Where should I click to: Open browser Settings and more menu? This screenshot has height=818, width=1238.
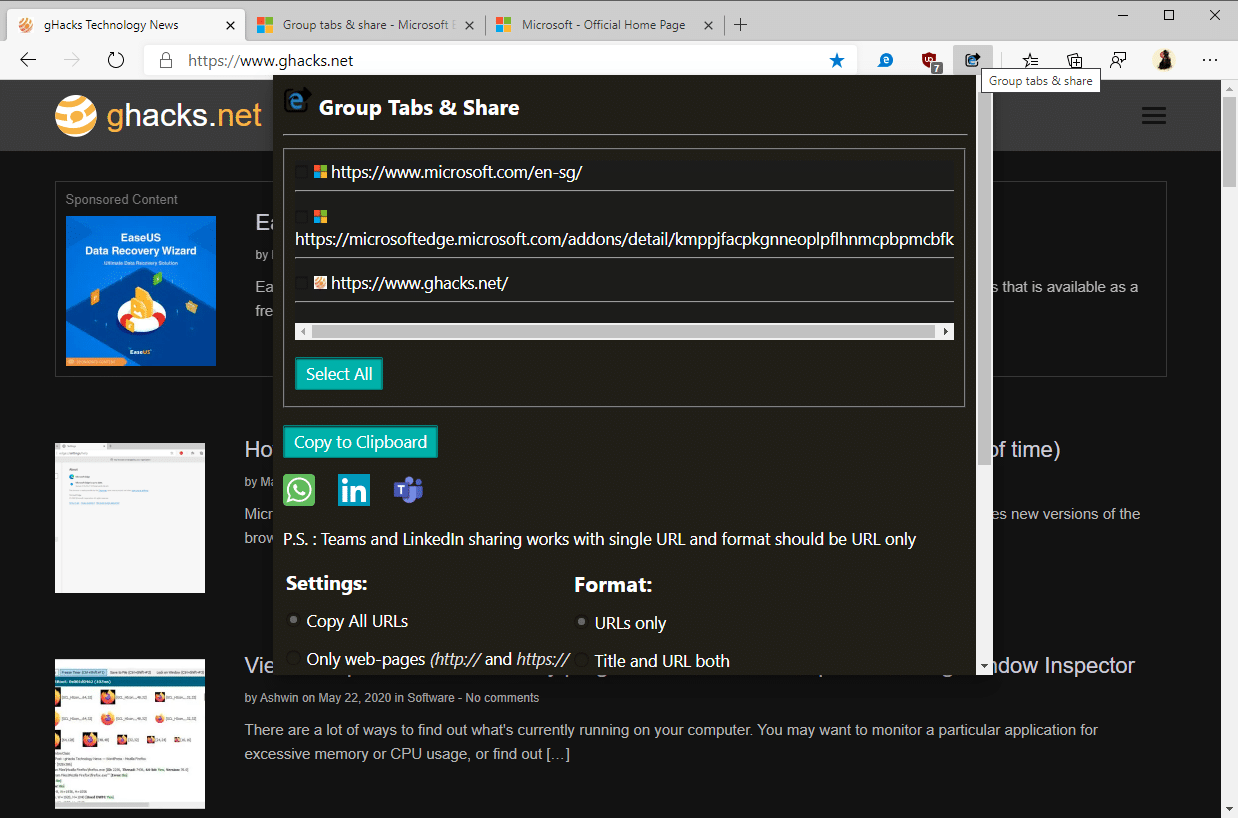tap(1210, 61)
